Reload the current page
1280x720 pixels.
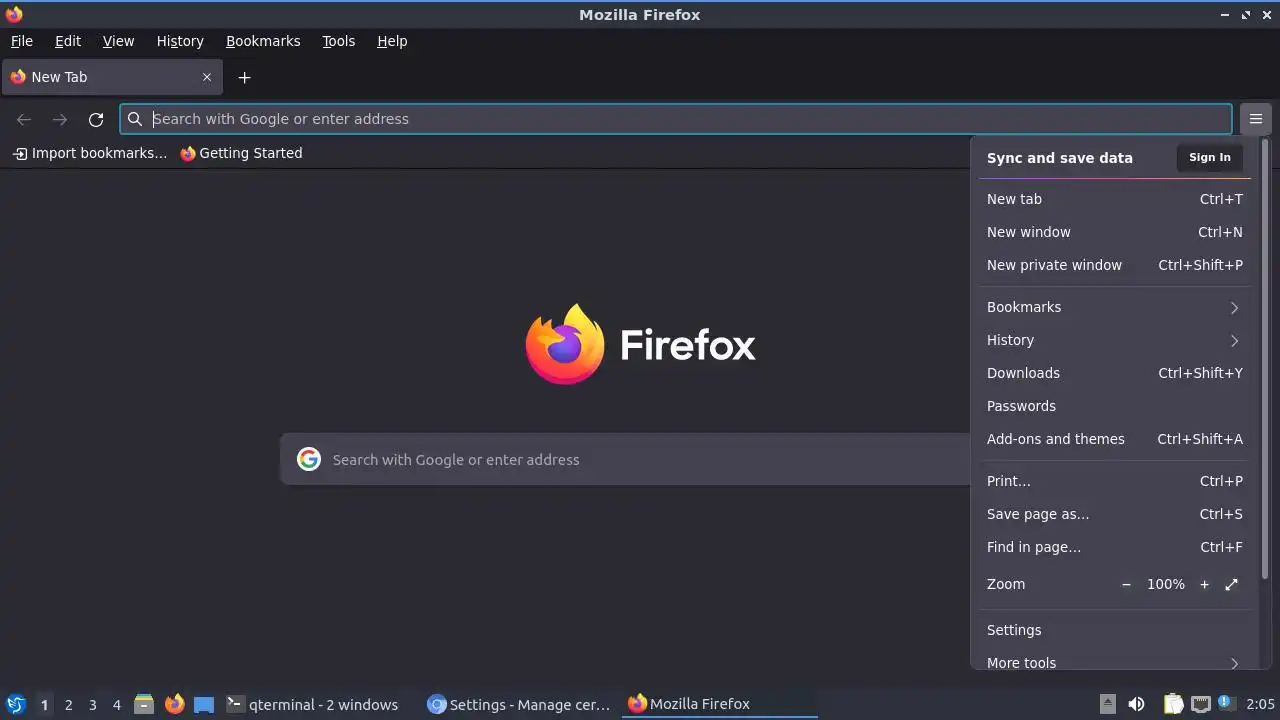pos(96,119)
